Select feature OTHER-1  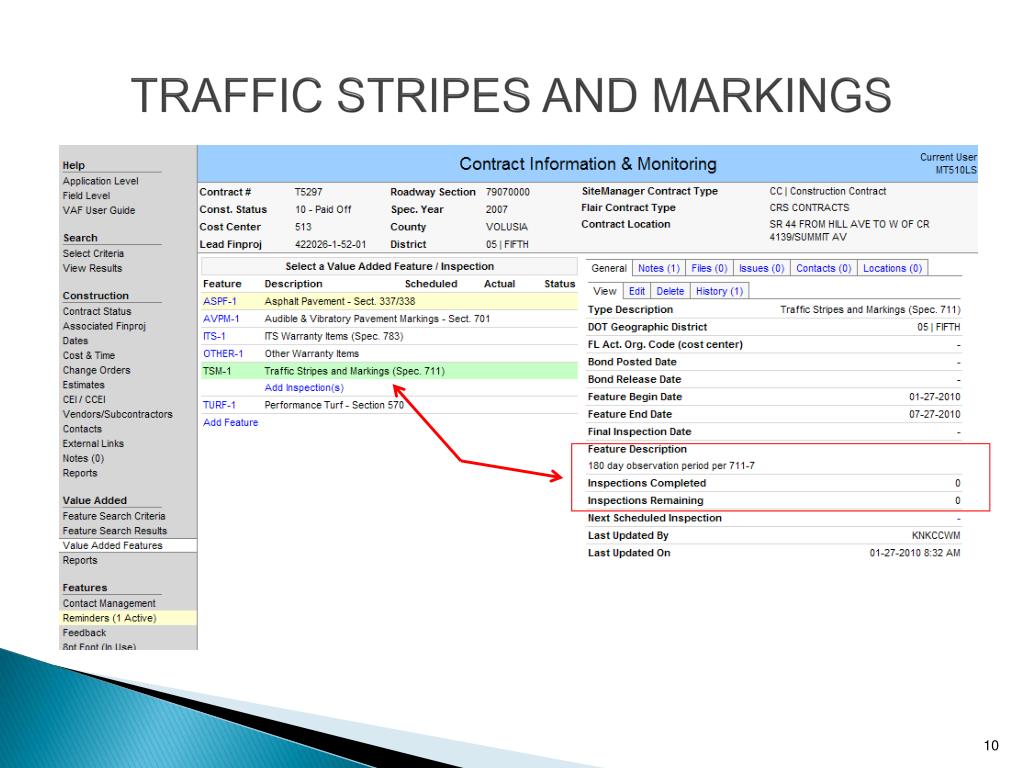(x=223, y=353)
